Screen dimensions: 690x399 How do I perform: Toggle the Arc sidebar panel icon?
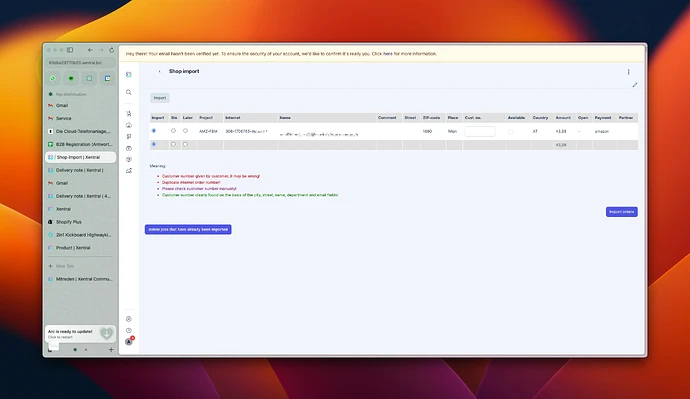click(x=70, y=50)
